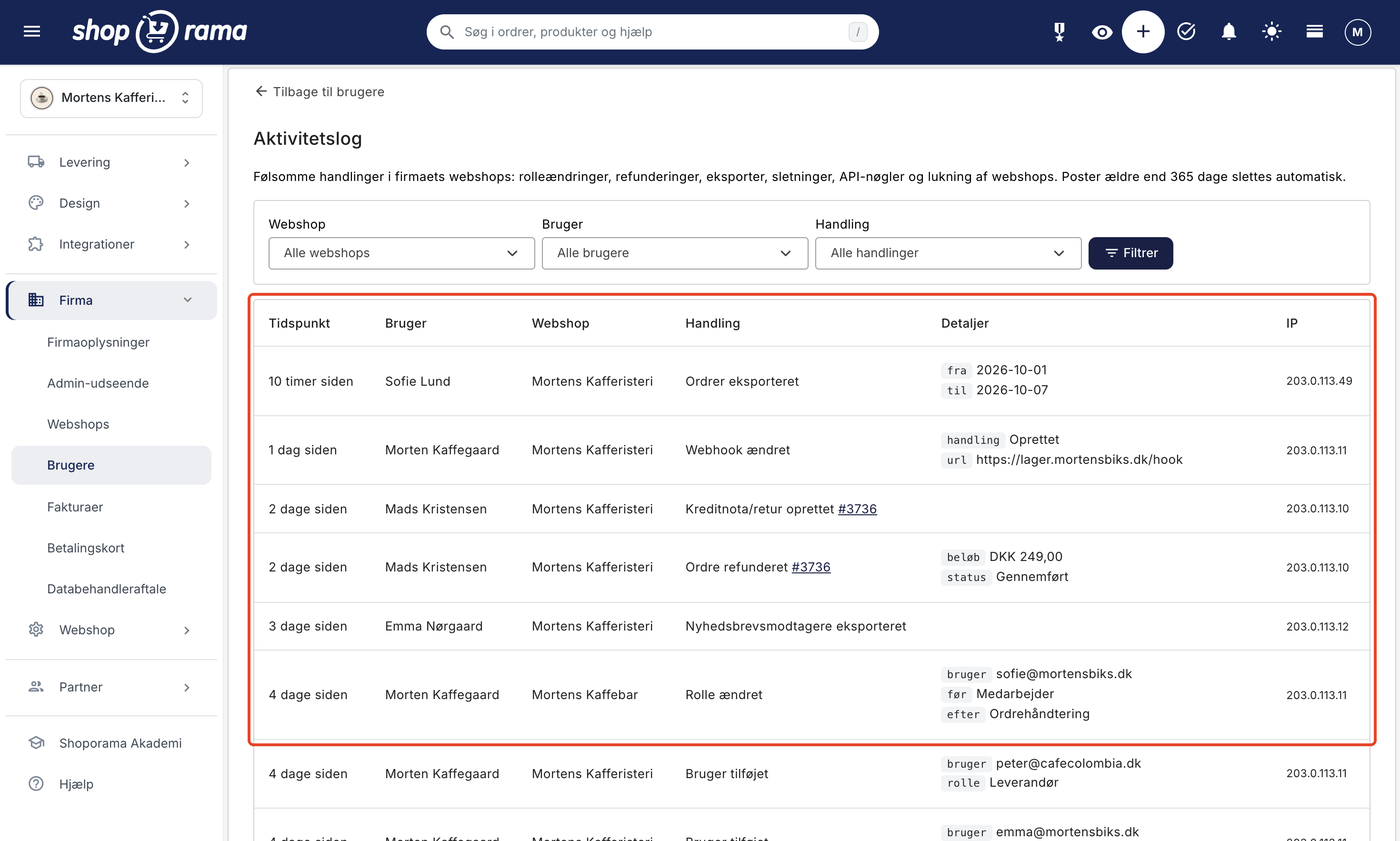Open the Mortens Kafferi... shop switcher

point(111,98)
